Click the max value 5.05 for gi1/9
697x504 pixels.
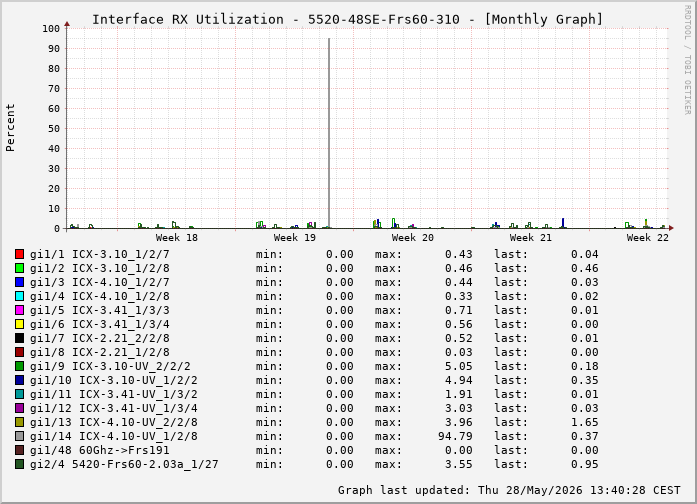pos(459,366)
